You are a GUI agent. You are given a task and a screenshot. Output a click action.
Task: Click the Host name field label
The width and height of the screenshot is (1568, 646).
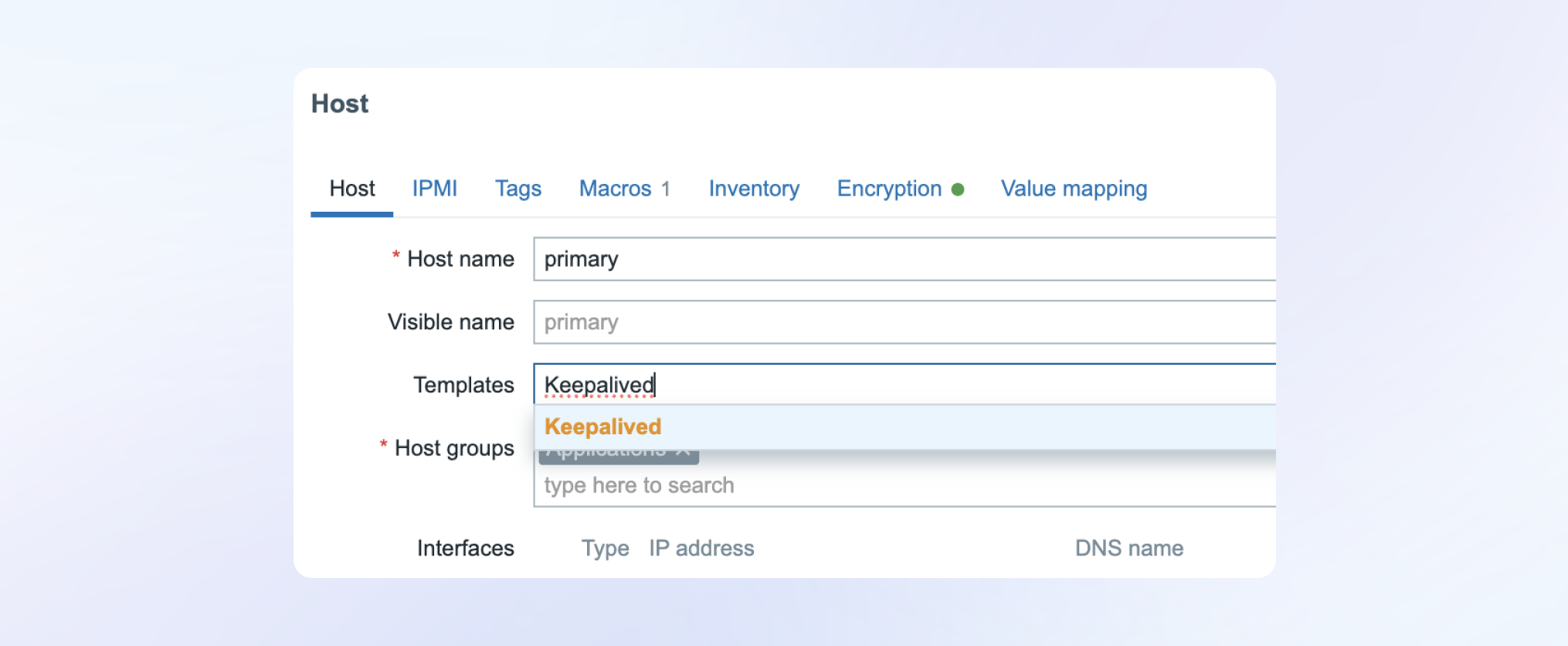tap(460, 259)
